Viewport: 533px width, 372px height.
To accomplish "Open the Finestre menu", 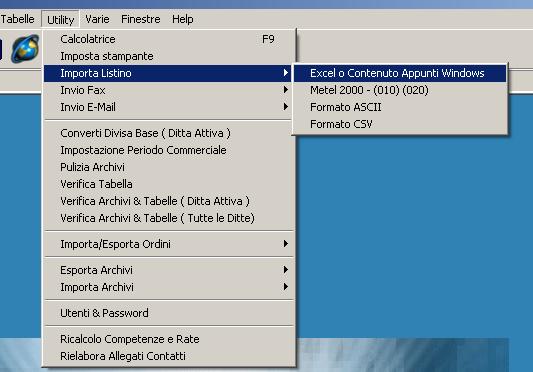I will [141, 19].
